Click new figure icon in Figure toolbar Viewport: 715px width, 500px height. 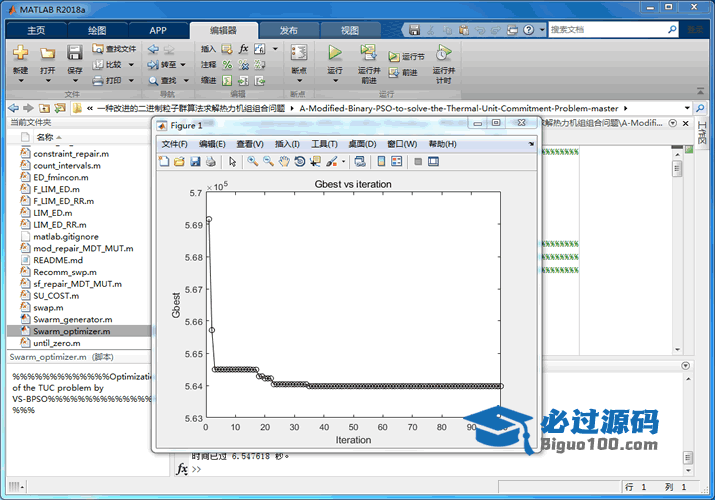tap(164, 161)
